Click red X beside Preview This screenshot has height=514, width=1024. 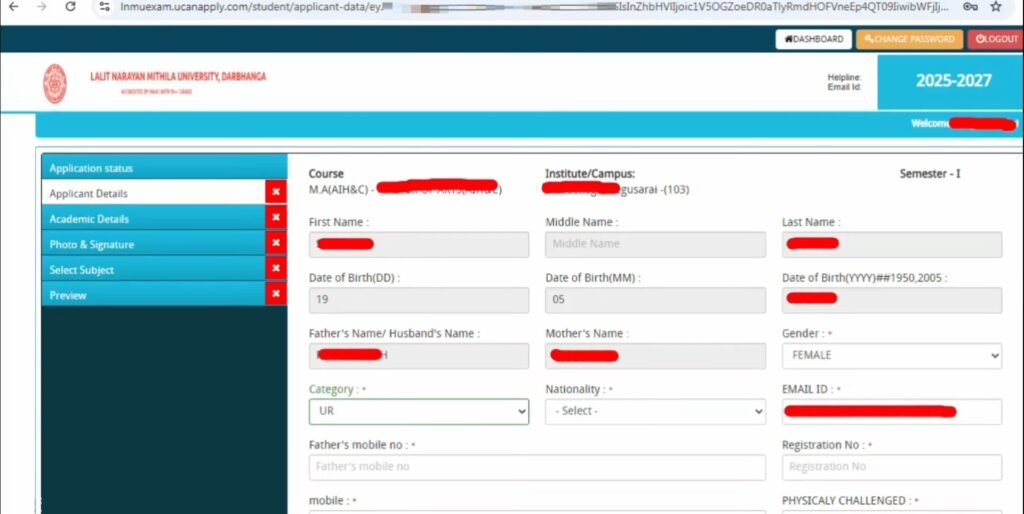tap(276, 294)
